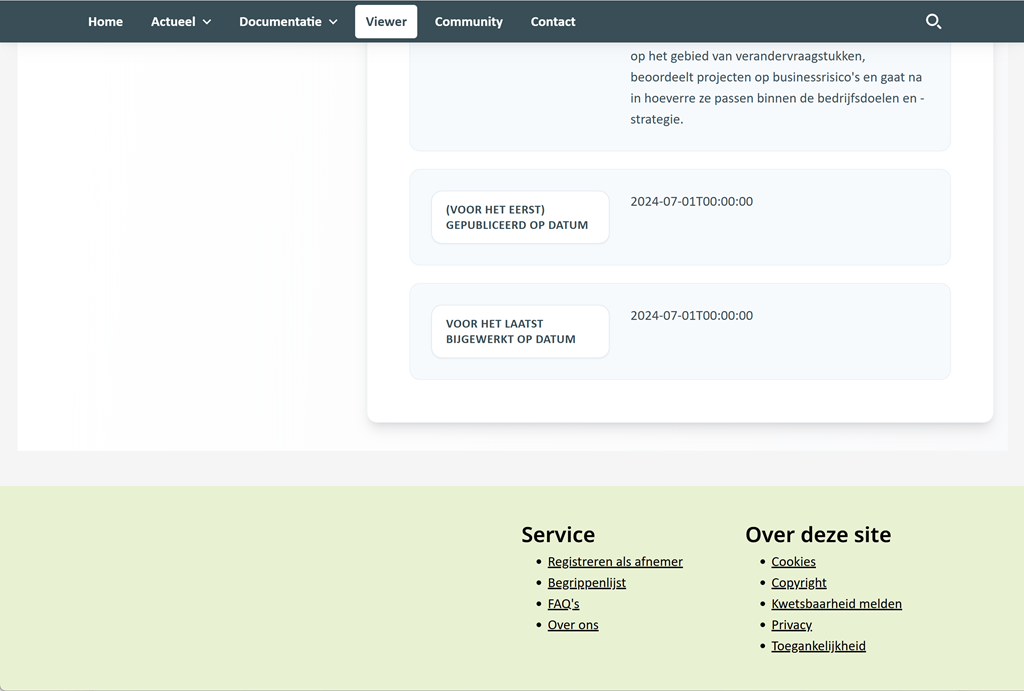Click the Over ons link

(573, 625)
